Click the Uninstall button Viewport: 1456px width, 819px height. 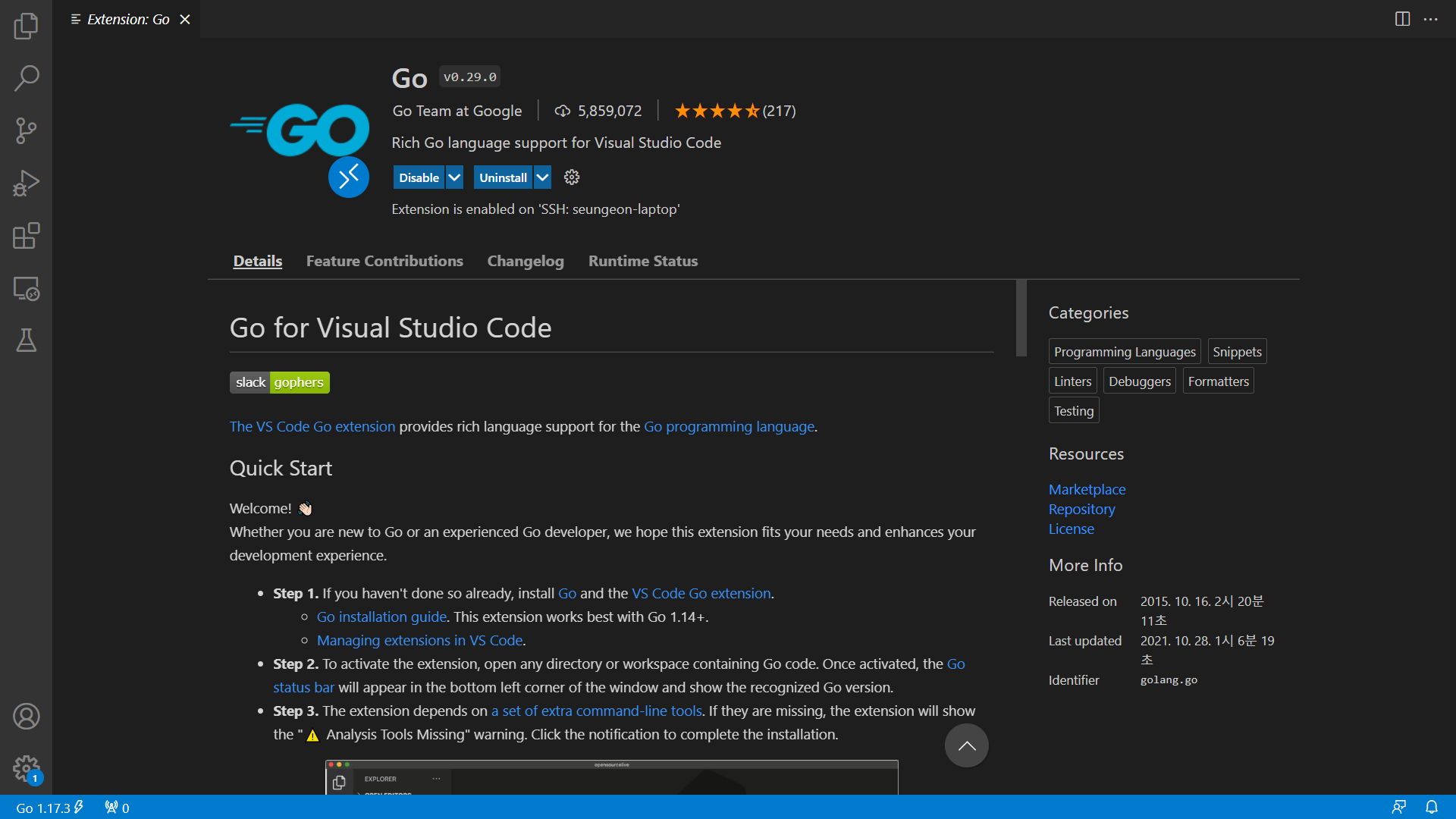503,177
